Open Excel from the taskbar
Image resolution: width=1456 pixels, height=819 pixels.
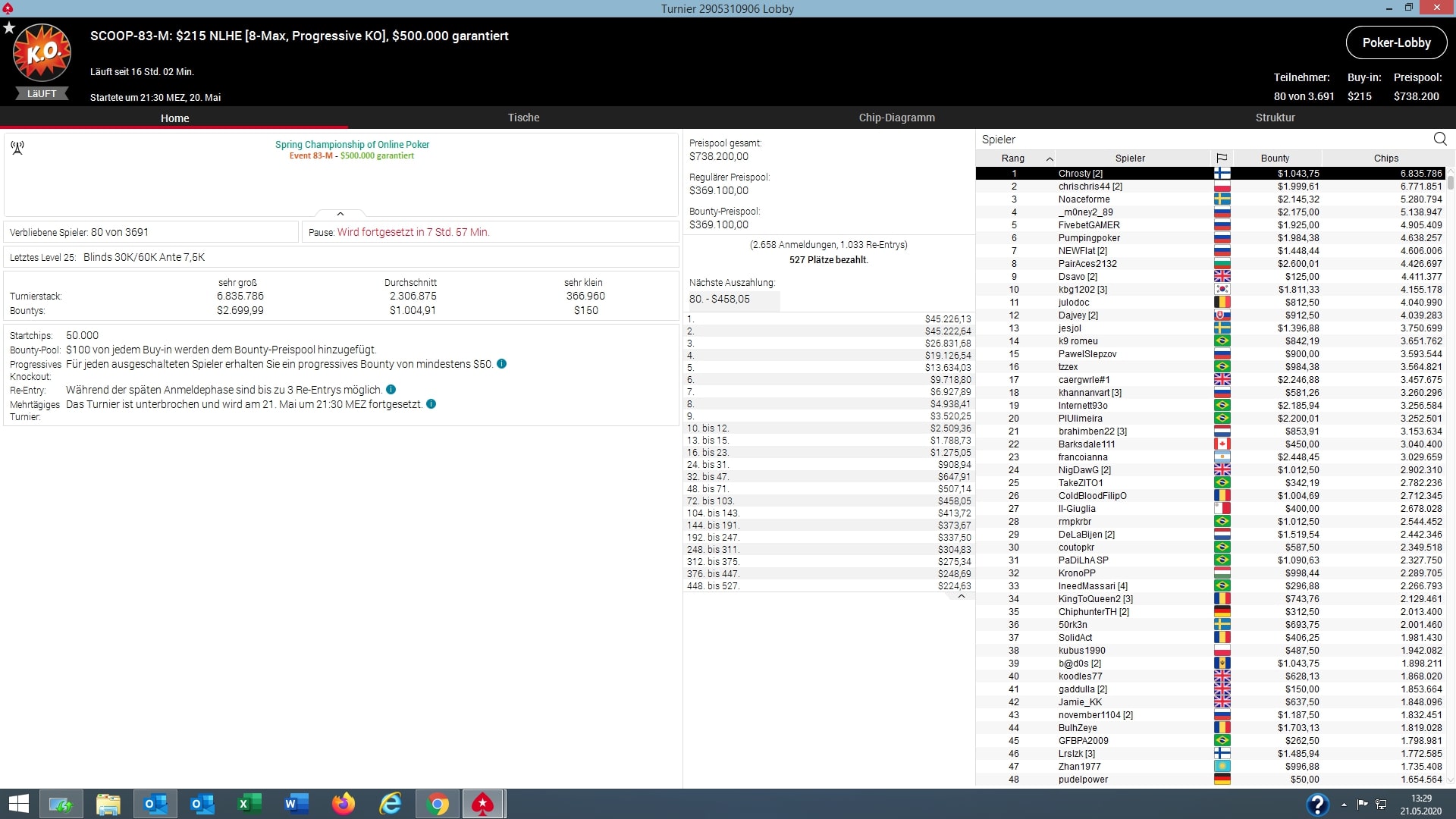(x=249, y=804)
